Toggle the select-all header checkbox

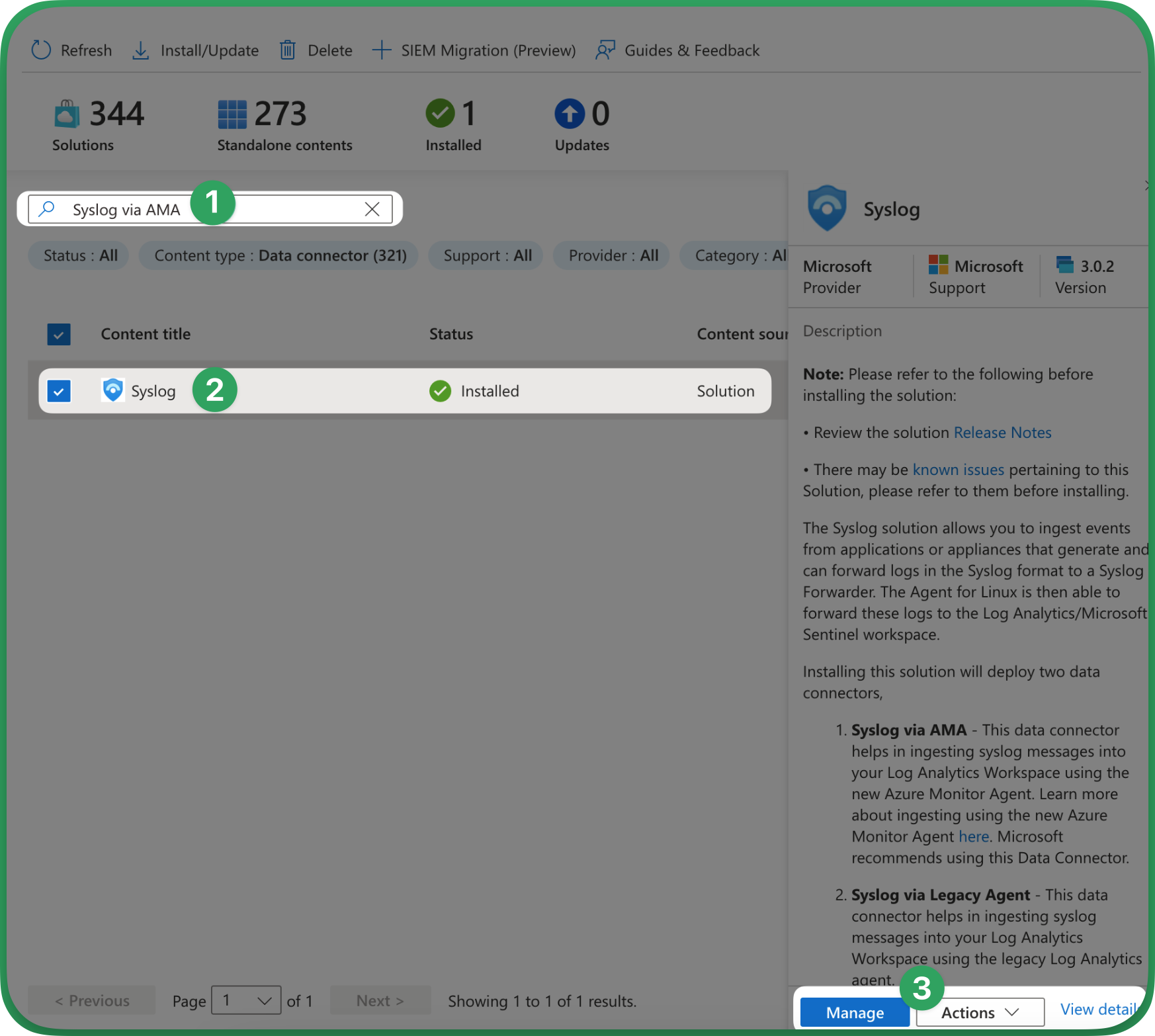(59, 334)
